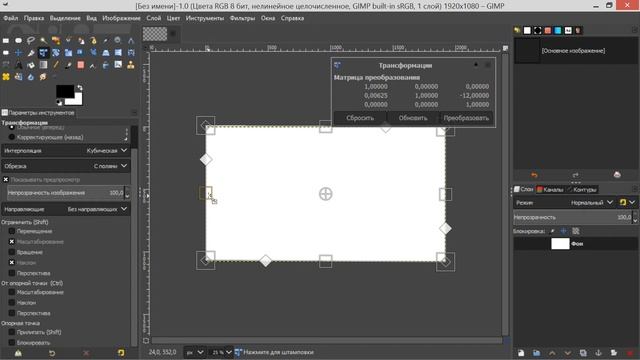The height and width of the screenshot is (360, 640).
Task: Open the Фильтры menu
Action: (242, 18)
